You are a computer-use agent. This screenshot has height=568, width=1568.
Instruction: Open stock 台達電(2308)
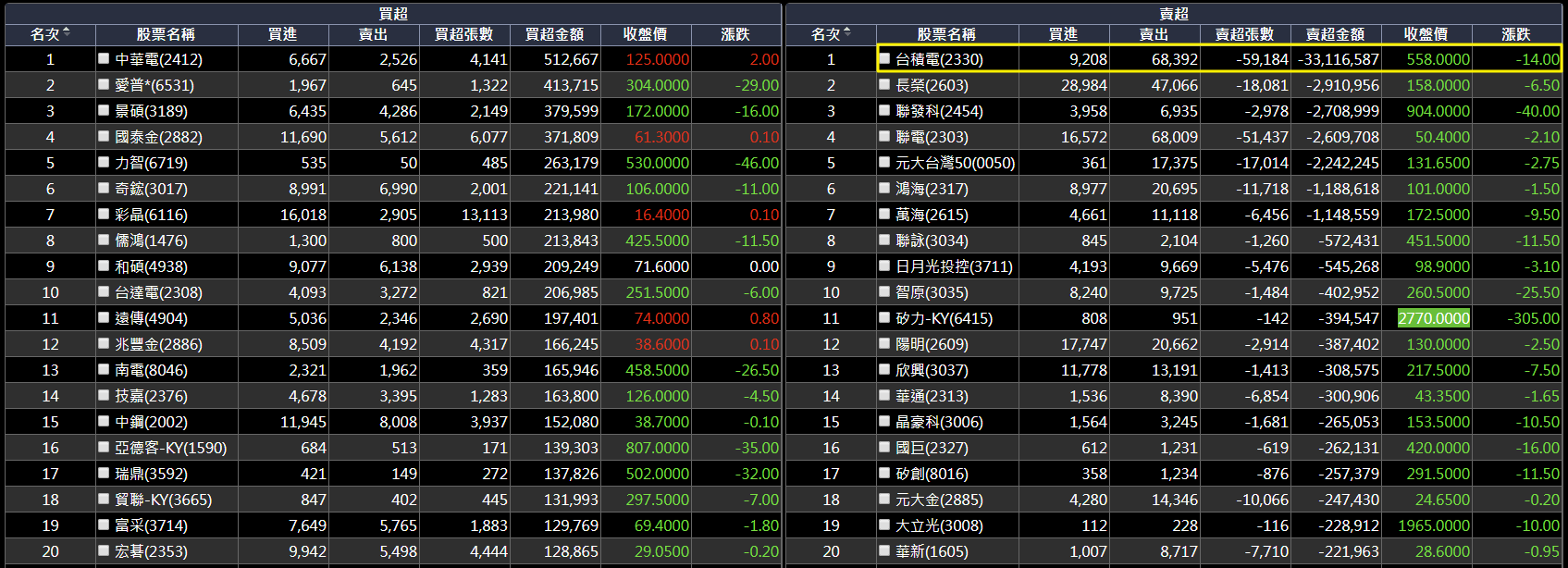(x=158, y=292)
